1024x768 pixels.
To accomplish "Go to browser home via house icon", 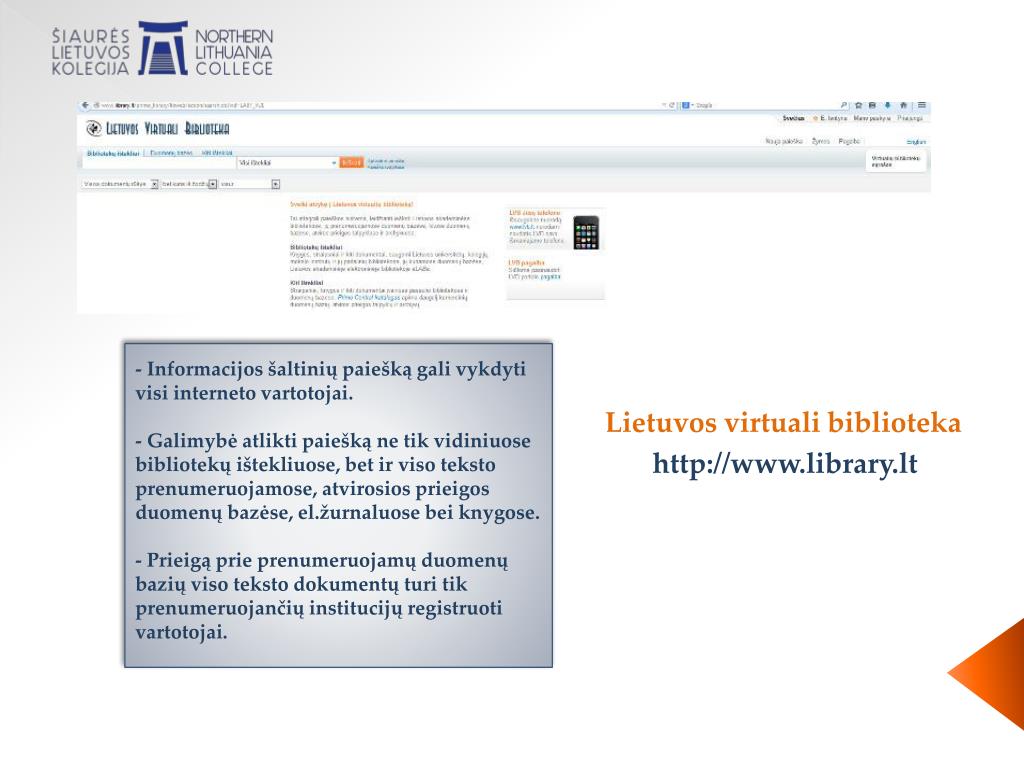I will coord(903,105).
